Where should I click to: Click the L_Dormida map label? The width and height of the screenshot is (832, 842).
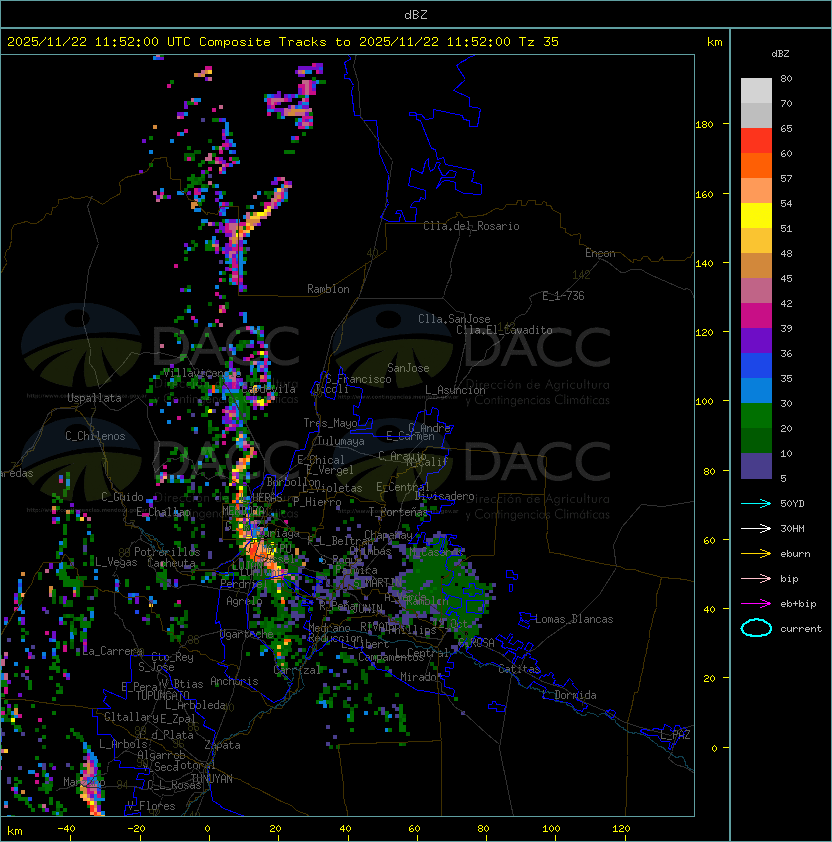click(569, 695)
